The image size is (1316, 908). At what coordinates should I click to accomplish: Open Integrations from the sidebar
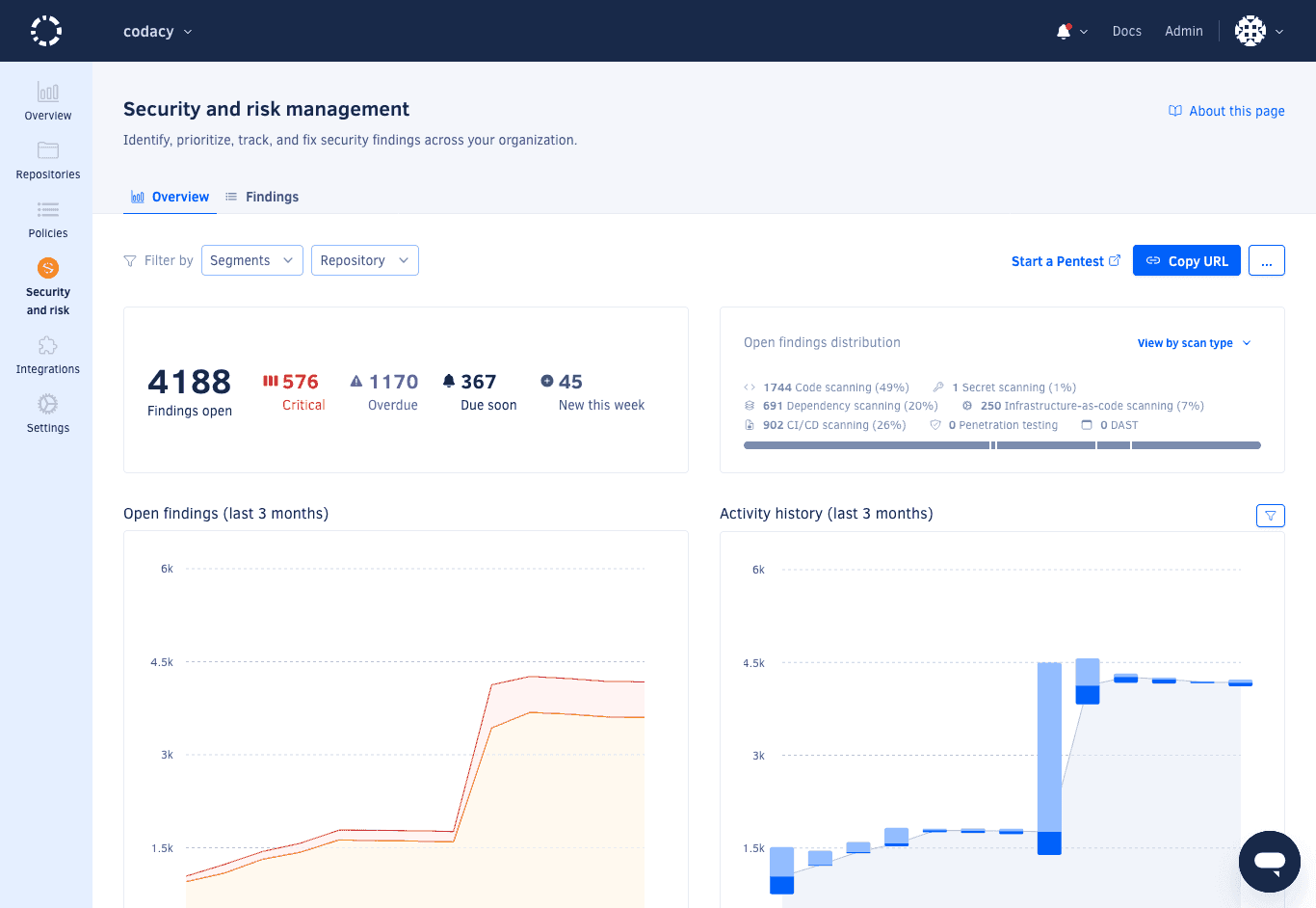tap(46, 354)
